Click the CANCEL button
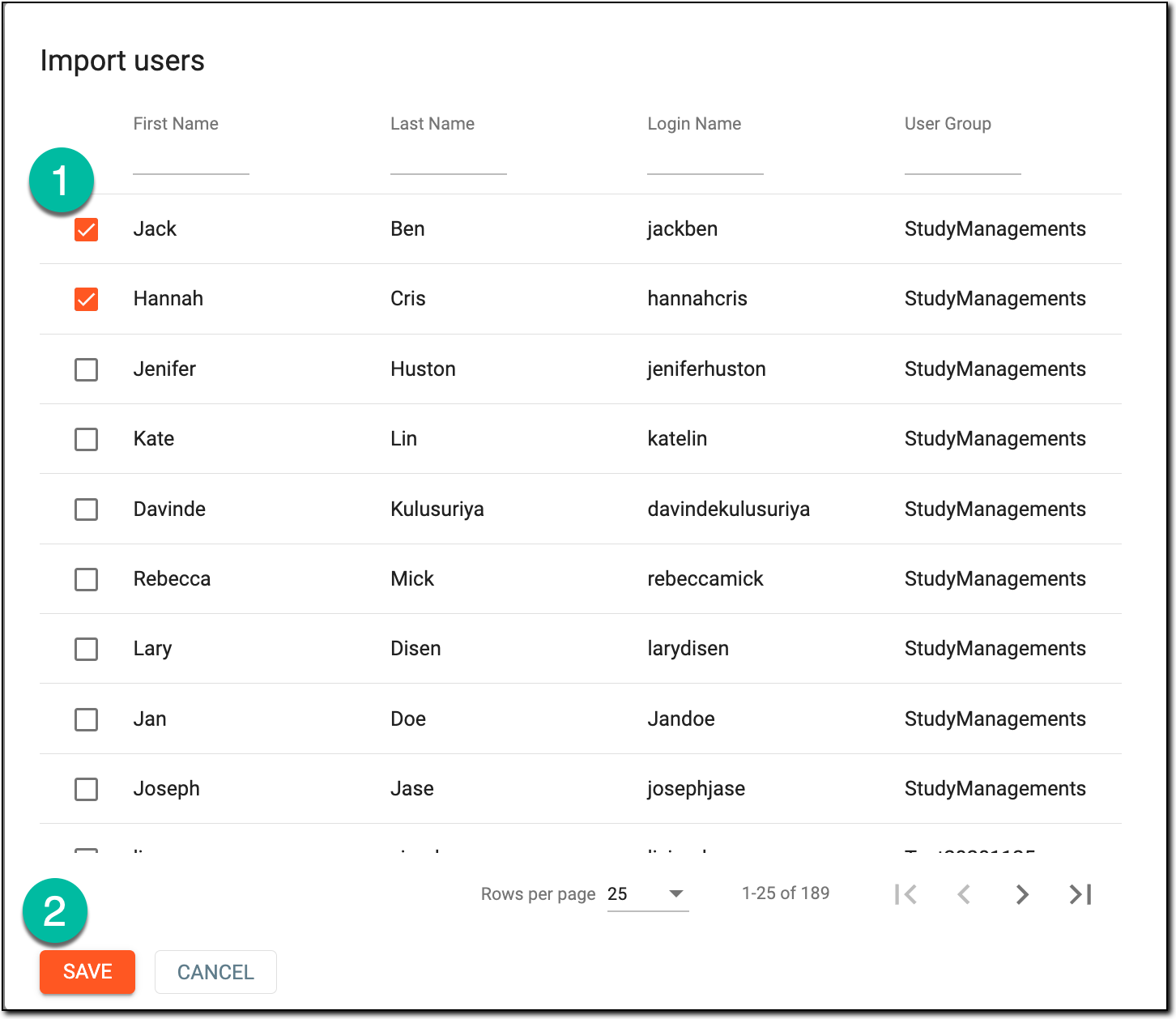Screen dimensions: 1176x1019 tap(215, 972)
